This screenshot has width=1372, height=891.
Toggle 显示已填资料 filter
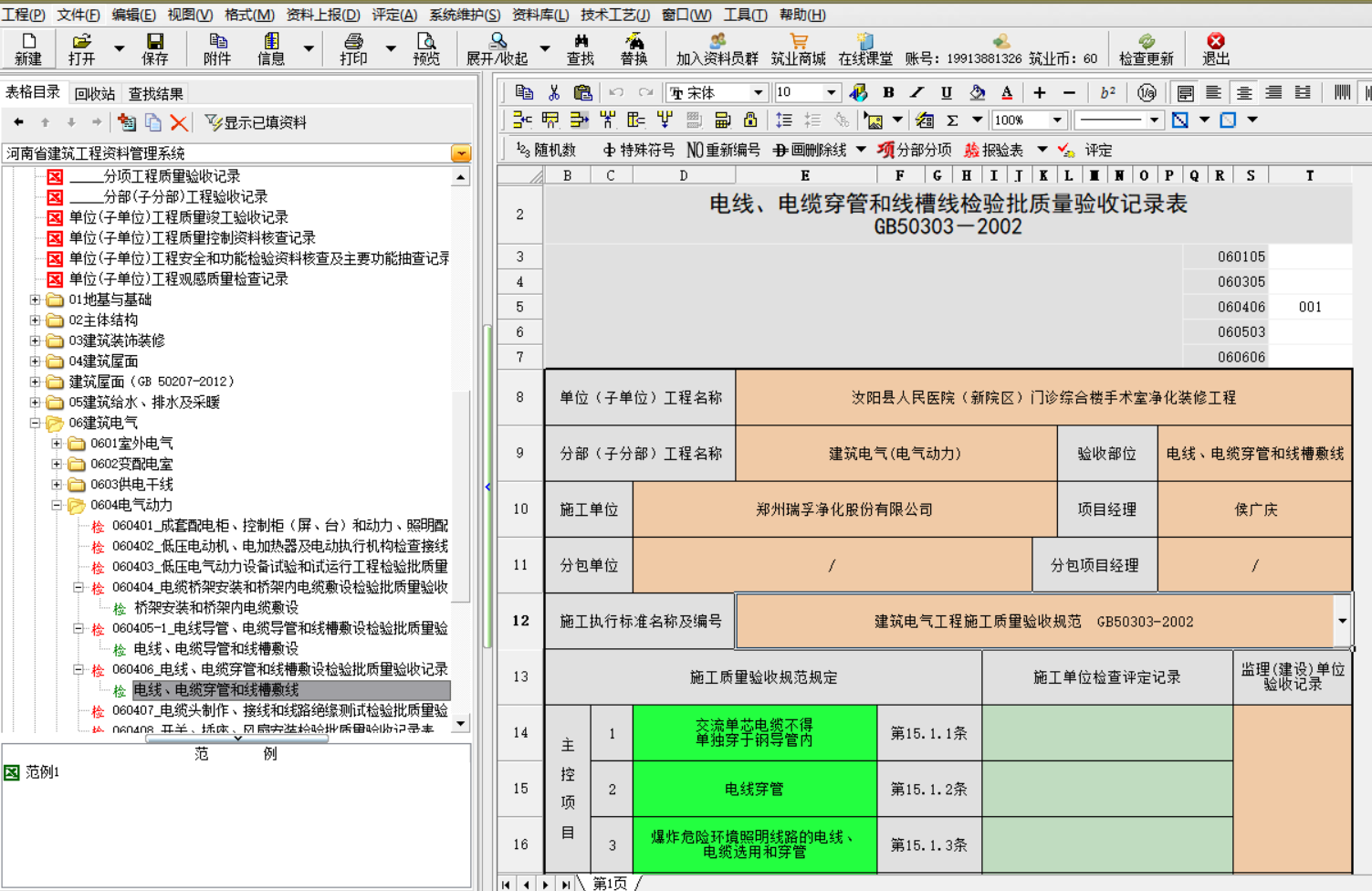tap(256, 122)
